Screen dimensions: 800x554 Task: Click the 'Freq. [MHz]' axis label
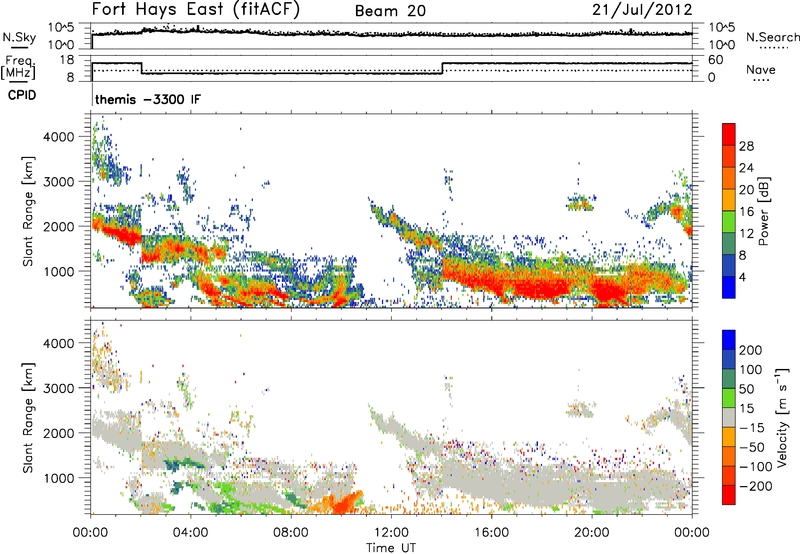coord(19,68)
